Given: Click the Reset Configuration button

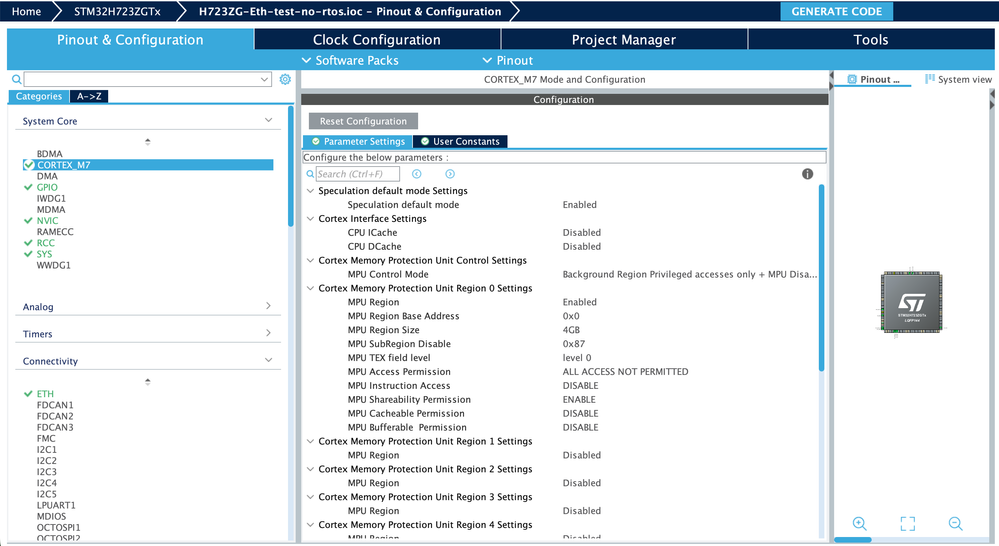Looking at the screenshot, I should tap(363, 121).
